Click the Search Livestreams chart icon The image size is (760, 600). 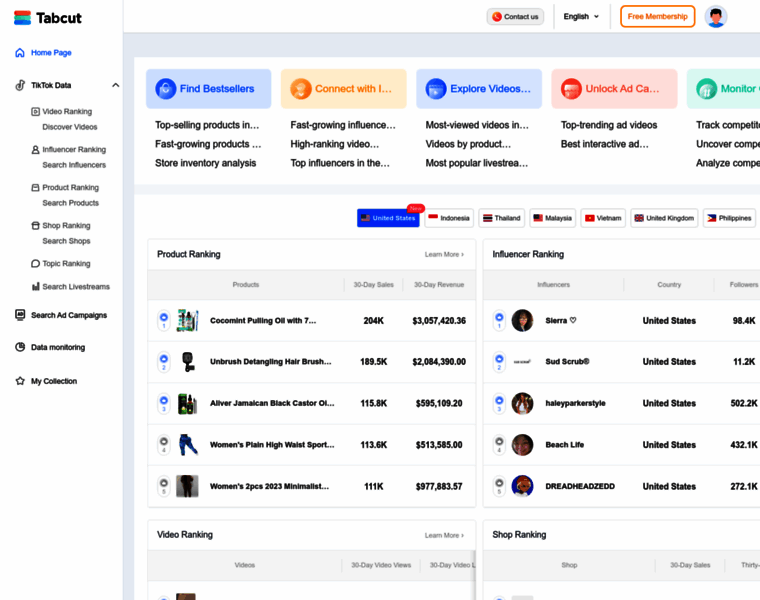pyautogui.click(x=35, y=286)
